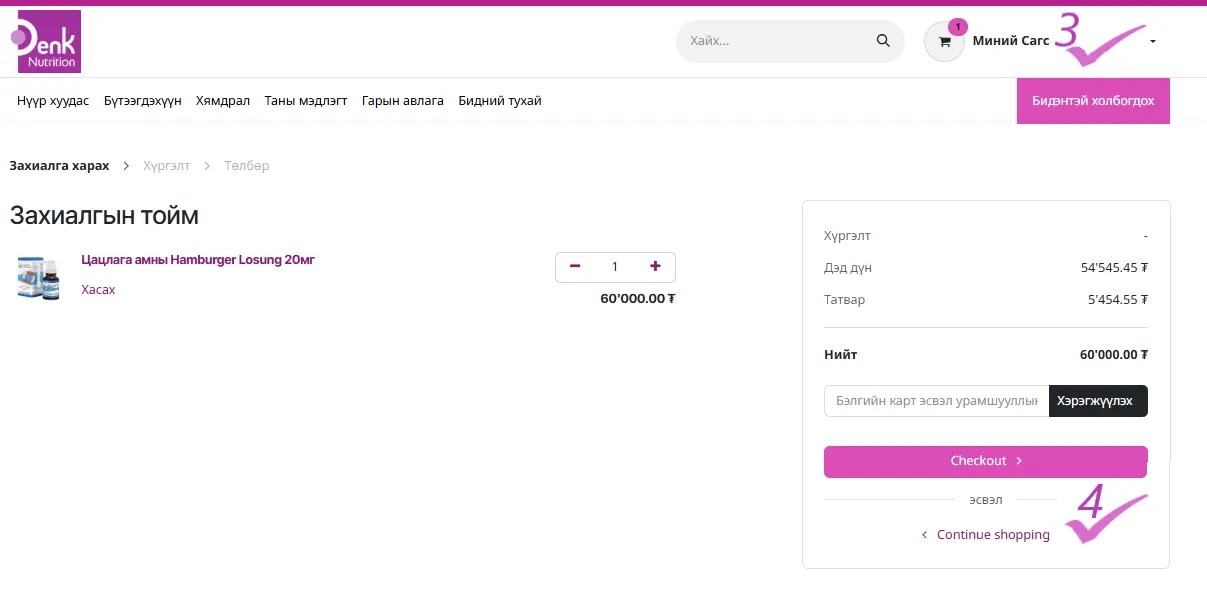Click the Hamburger Losung product thumbnail

(38, 277)
